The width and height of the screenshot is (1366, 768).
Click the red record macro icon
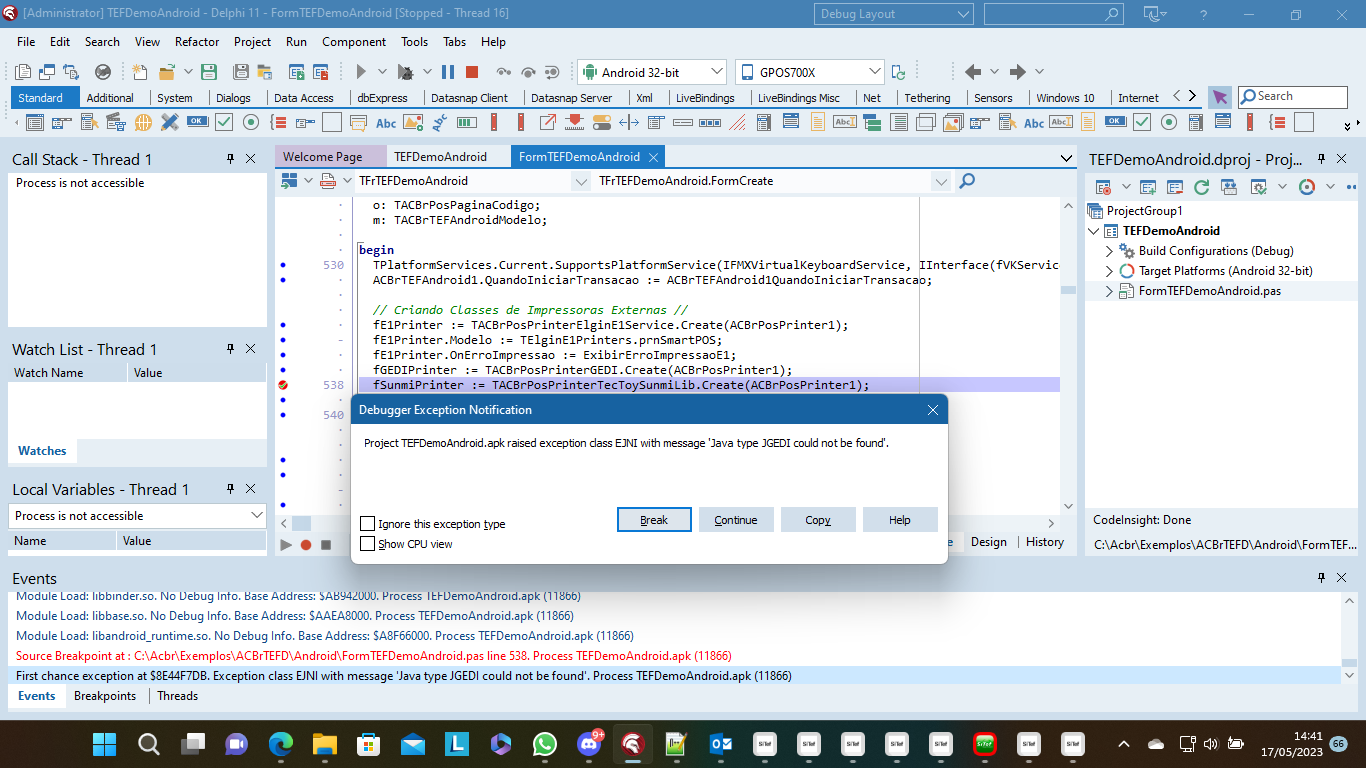click(306, 545)
